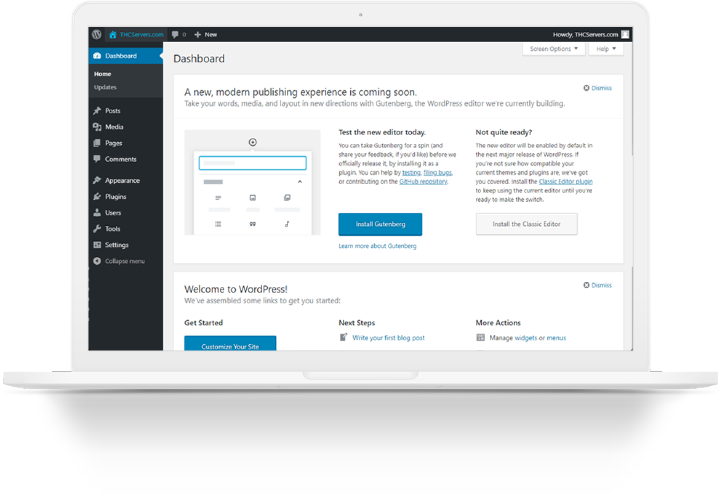721x495 pixels.
Task: Click Write your first blog post link
Action: click(x=389, y=338)
